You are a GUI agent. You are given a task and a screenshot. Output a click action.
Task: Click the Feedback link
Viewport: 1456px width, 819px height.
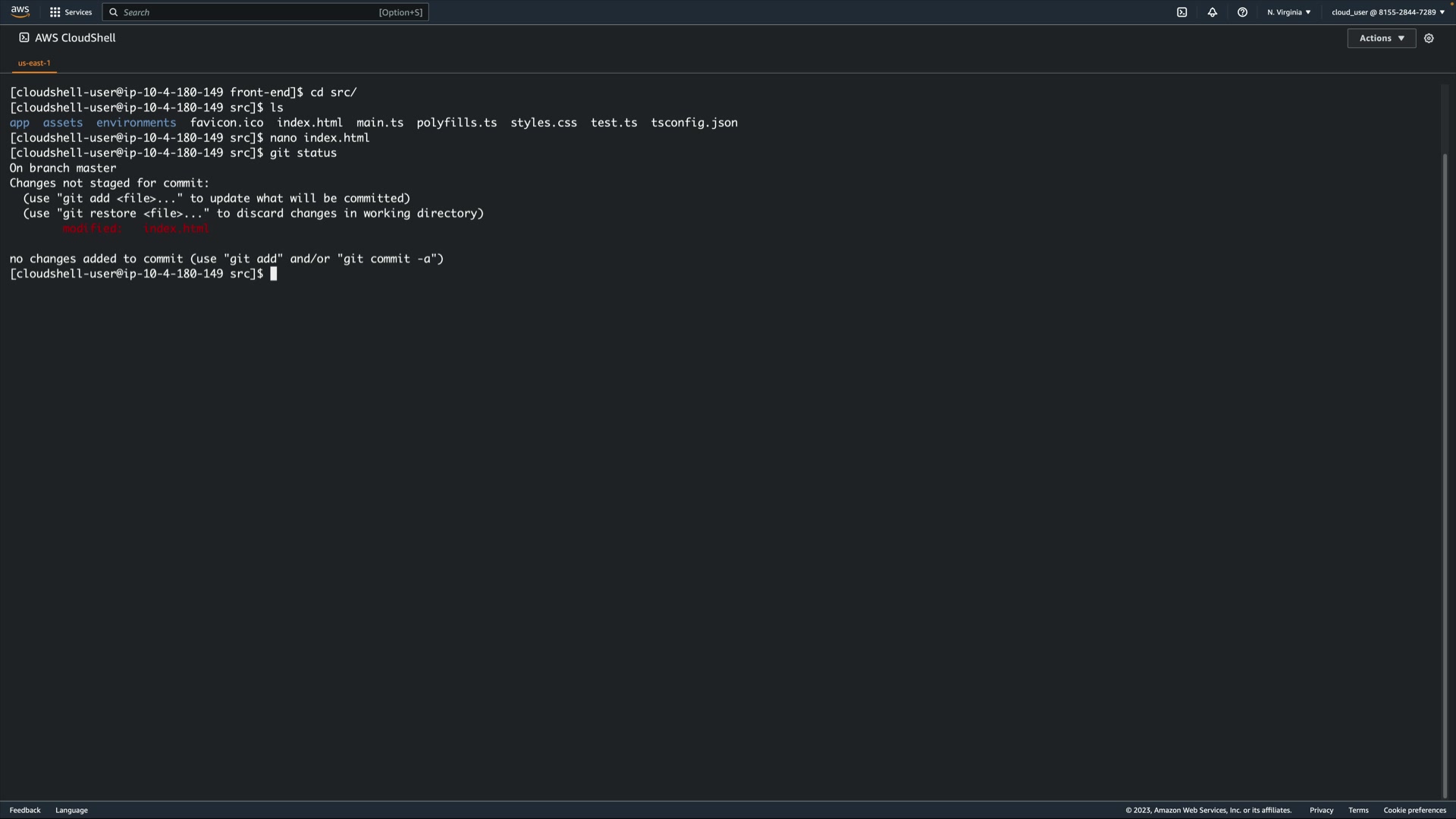[x=25, y=810]
